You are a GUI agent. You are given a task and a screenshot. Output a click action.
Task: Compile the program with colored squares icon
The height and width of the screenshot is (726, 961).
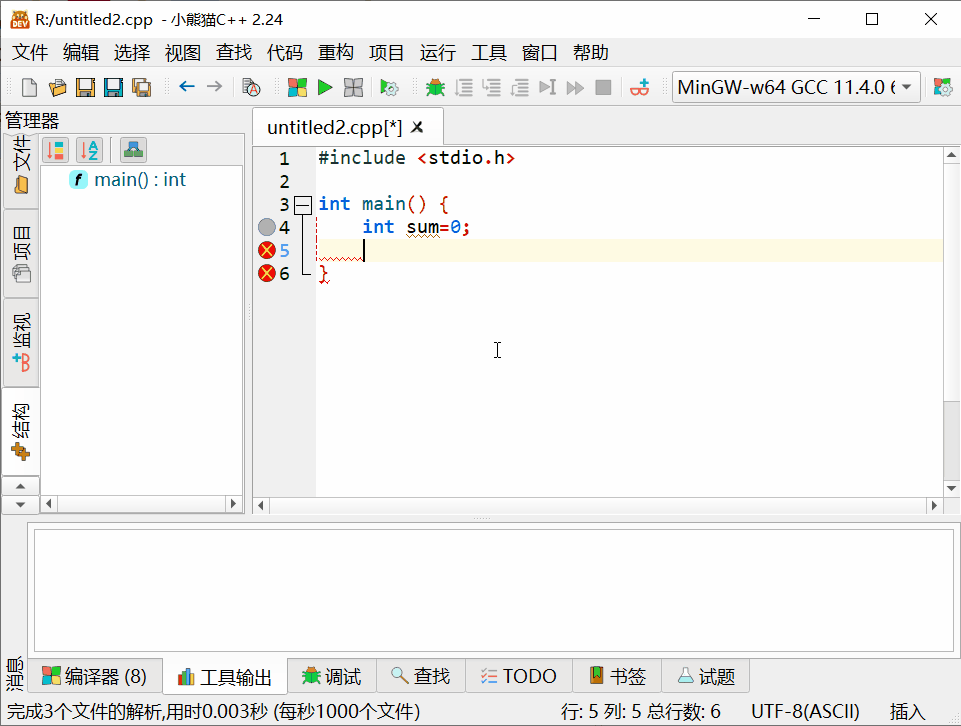(x=297, y=88)
